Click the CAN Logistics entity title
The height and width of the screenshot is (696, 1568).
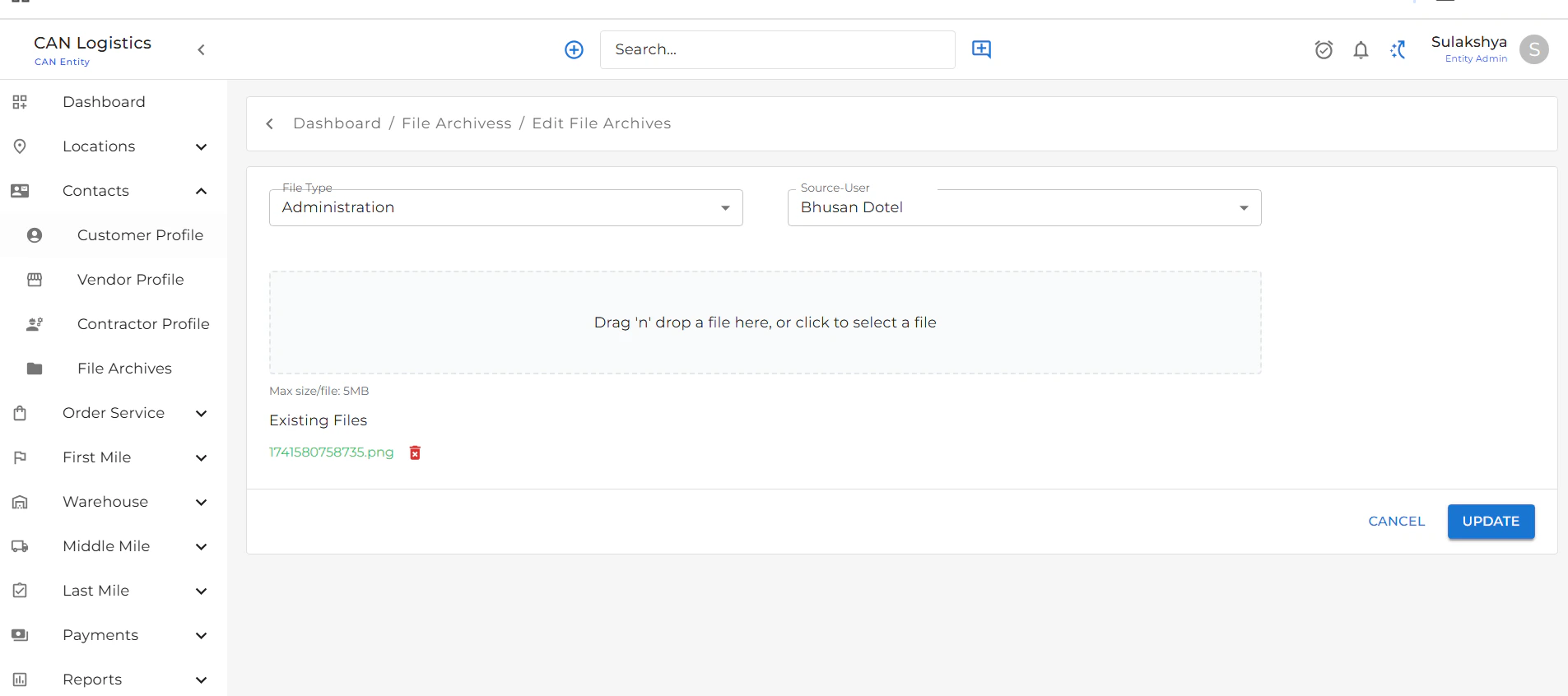[x=92, y=43]
